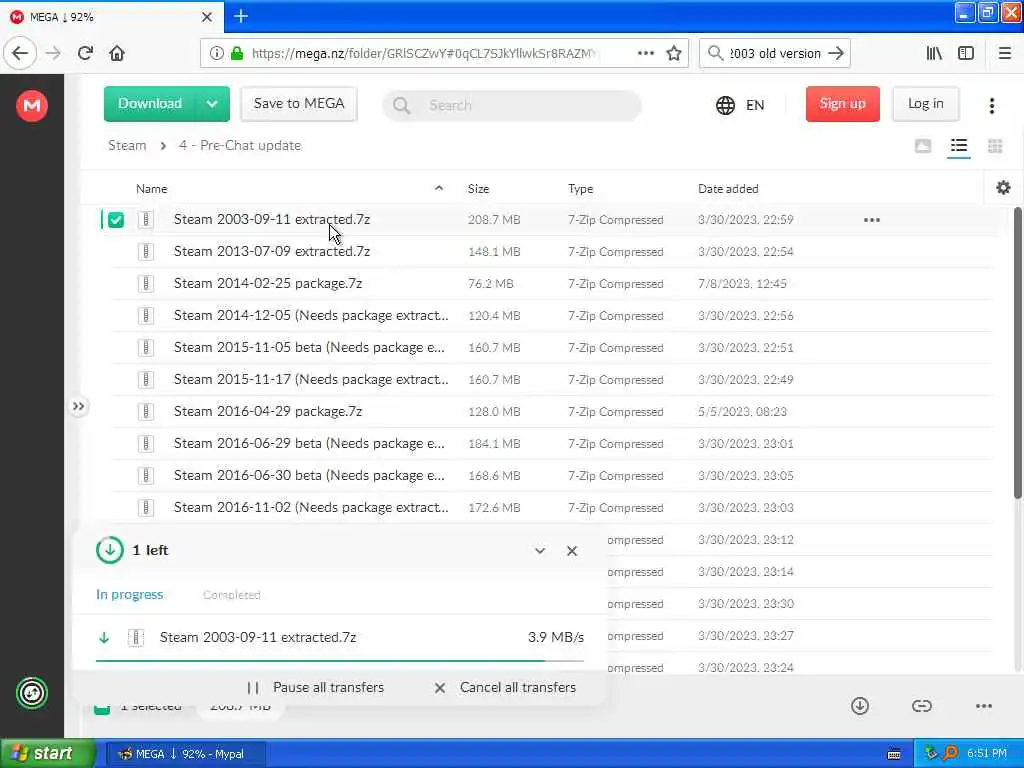This screenshot has width=1024, height=768.
Task: Open Windows start button
Action: coord(47,754)
